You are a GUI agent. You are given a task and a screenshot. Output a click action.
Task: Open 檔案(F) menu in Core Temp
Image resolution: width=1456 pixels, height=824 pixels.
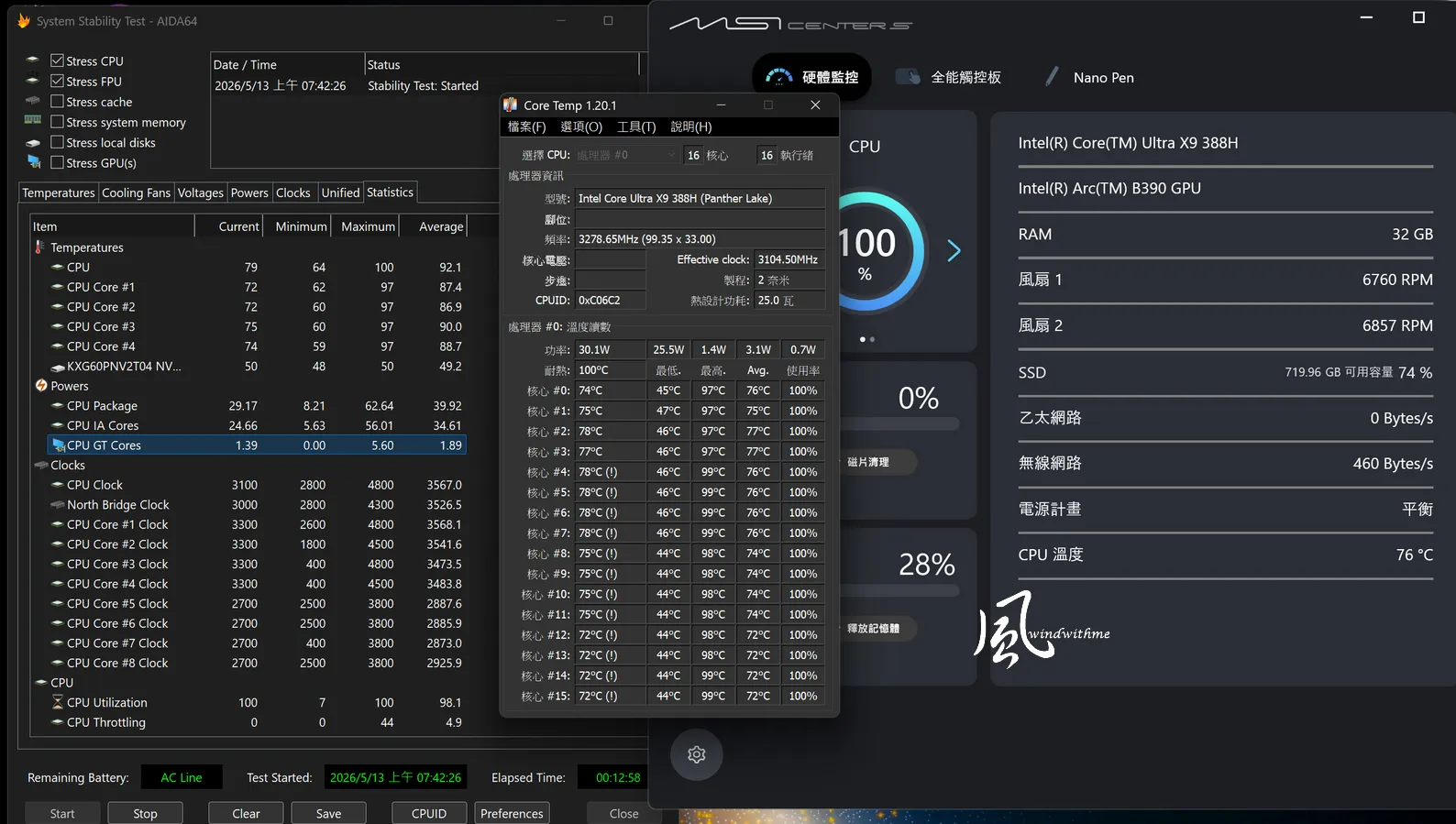pos(527,126)
